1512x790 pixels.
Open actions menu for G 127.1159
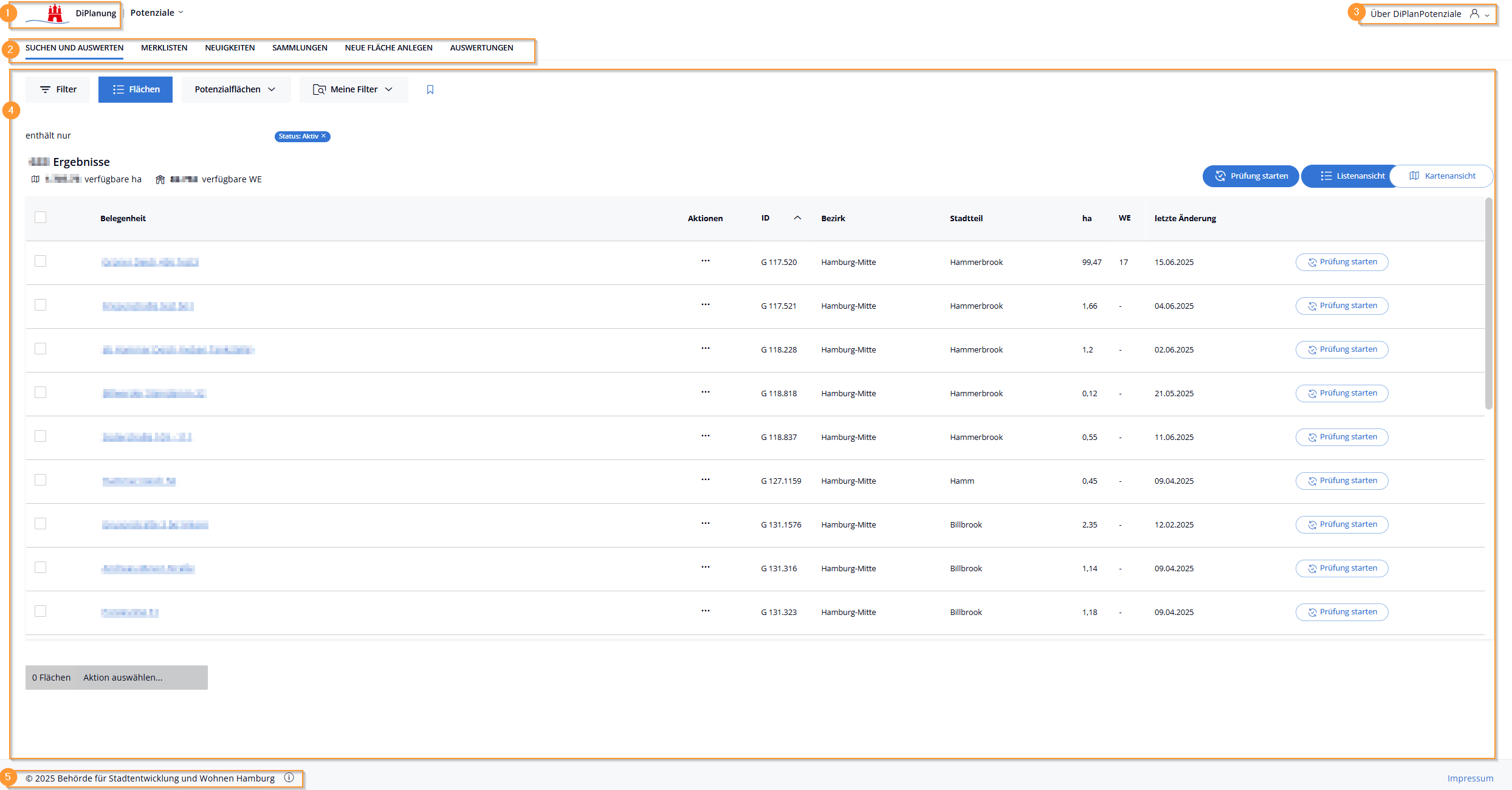(x=705, y=479)
